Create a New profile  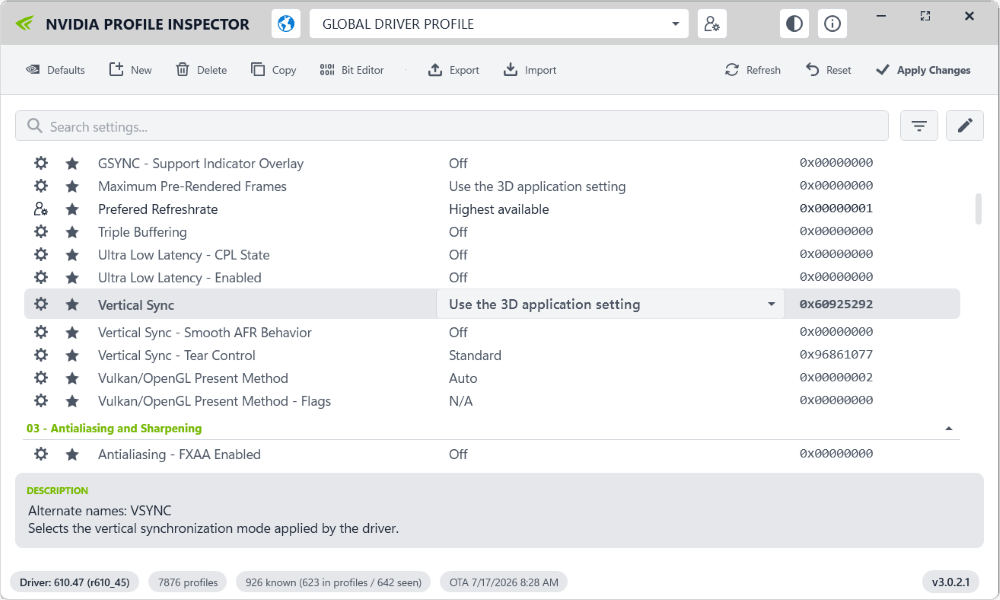[130, 70]
